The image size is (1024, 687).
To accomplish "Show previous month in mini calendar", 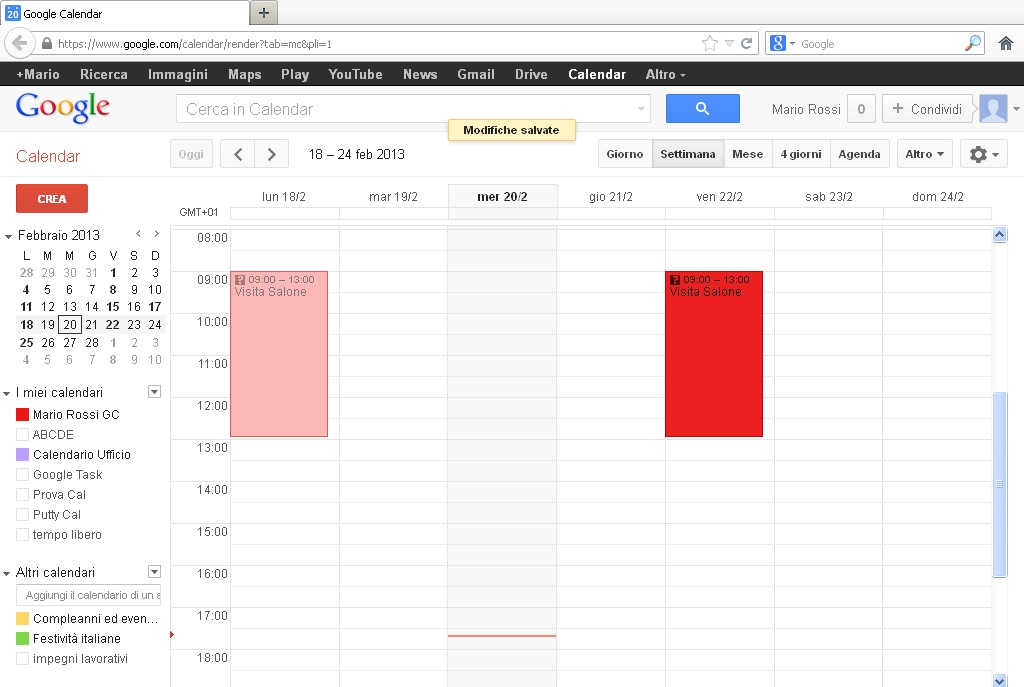I will click(138, 234).
